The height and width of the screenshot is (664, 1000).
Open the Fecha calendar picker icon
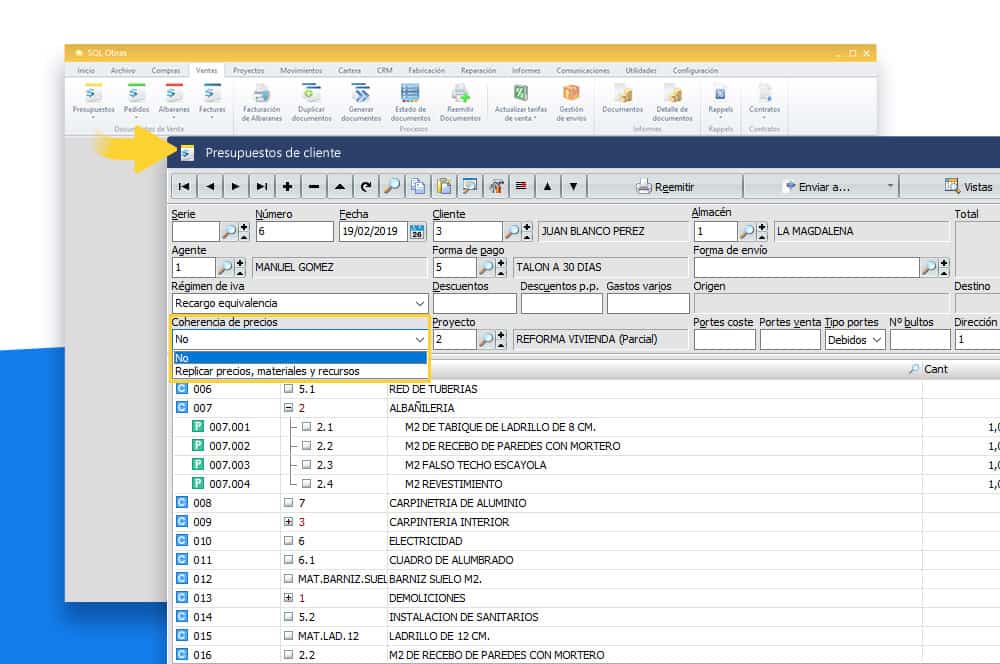point(418,232)
